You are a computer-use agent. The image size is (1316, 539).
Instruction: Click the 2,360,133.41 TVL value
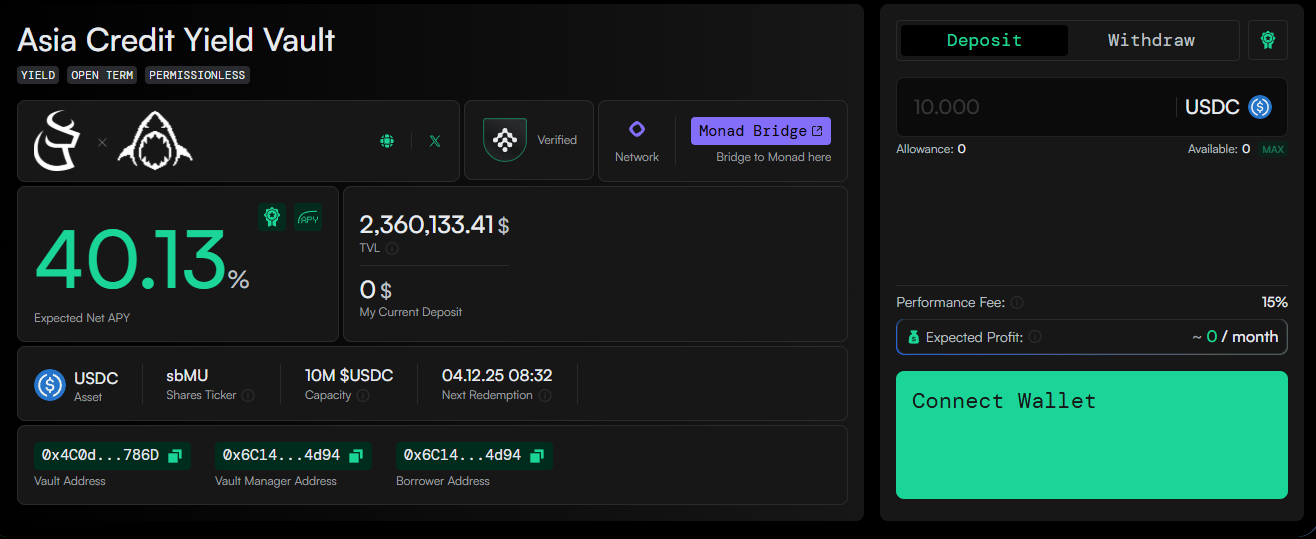click(426, 225)
